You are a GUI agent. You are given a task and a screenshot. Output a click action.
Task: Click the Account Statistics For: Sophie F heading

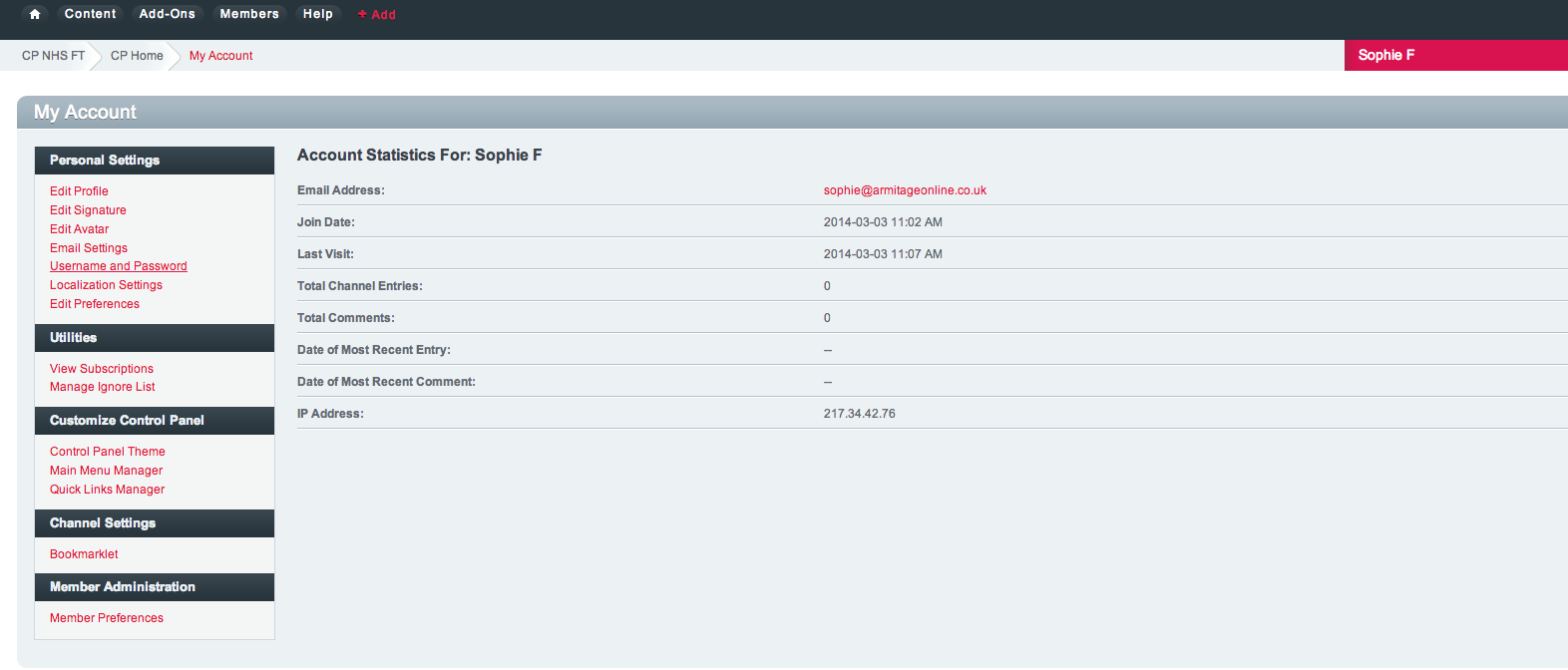(x=419, y=156)
